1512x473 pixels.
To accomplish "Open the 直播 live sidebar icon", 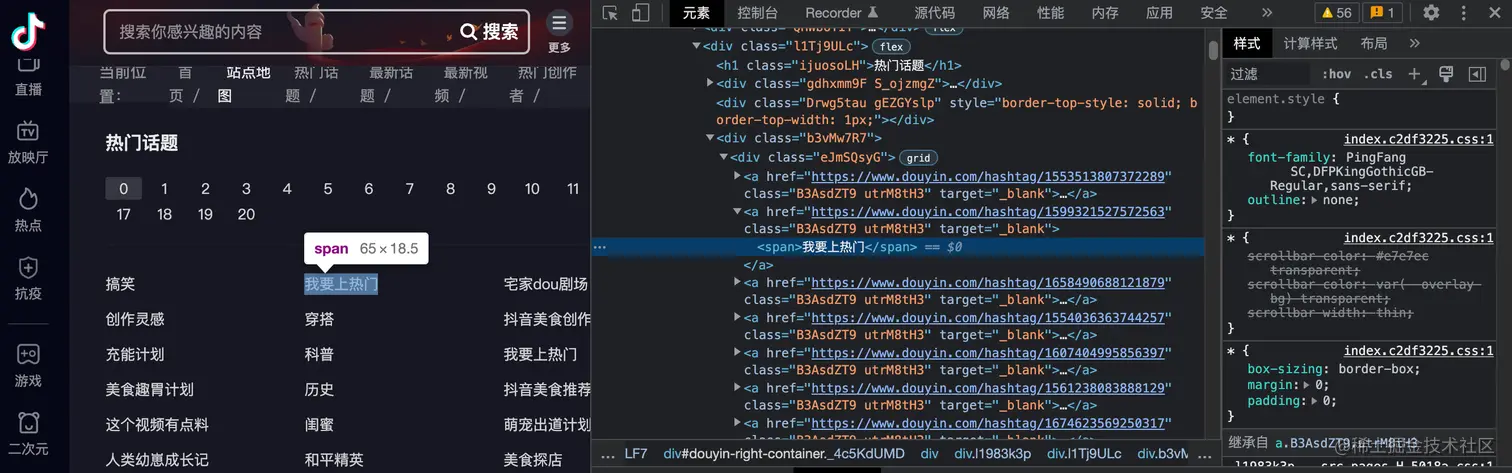I will point(28,64).
